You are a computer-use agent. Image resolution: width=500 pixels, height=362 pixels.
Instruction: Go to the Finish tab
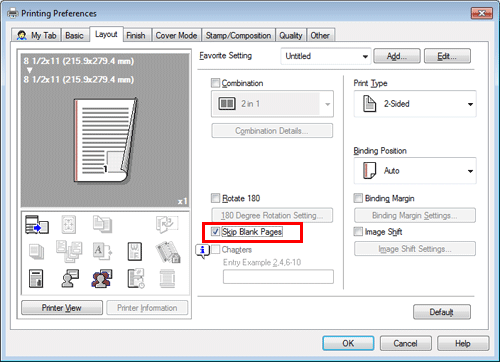point(136,35)
